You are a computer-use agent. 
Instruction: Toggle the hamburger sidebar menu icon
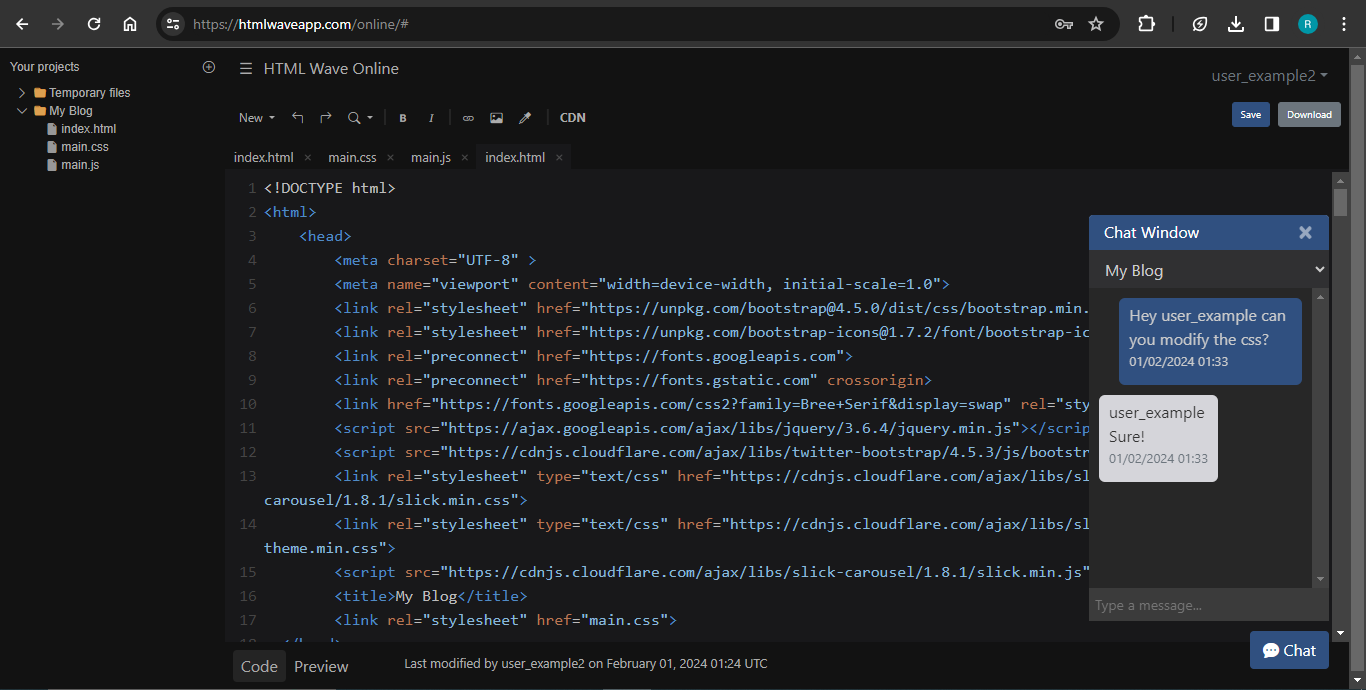pos(245,69)
